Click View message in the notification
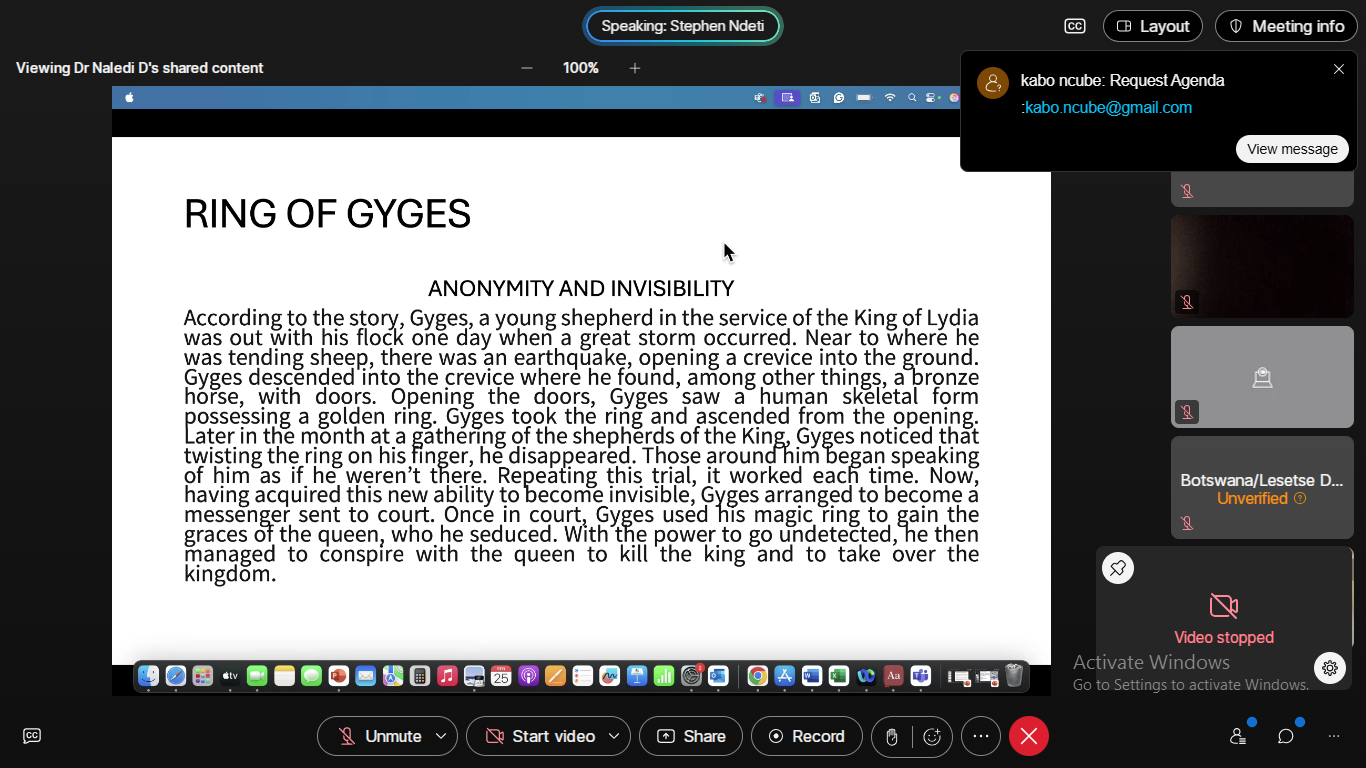The height and width of the screenshot is (768, 1366). (1292, 149)
